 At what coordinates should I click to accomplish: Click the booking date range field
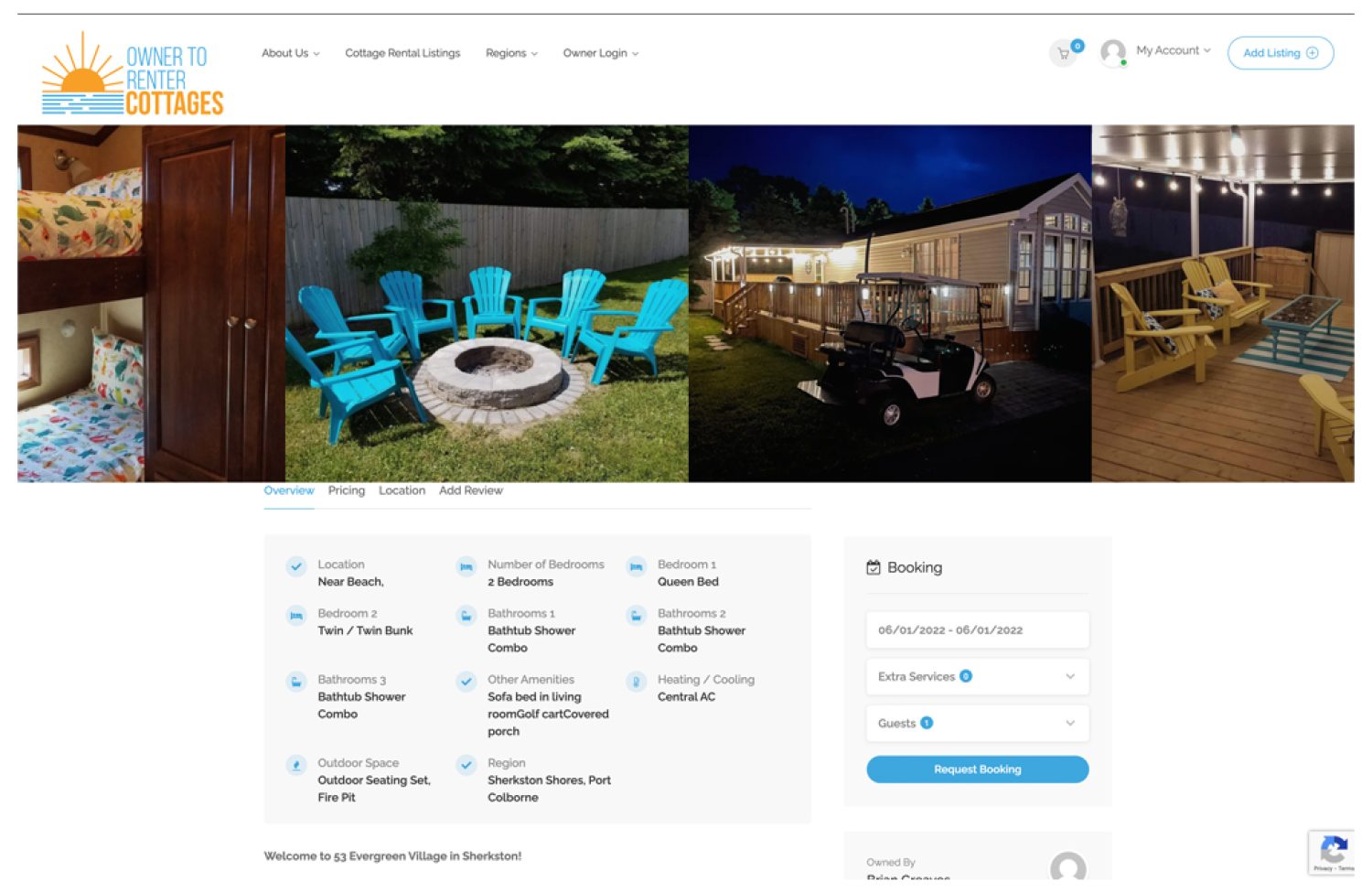tap(978, 630)
